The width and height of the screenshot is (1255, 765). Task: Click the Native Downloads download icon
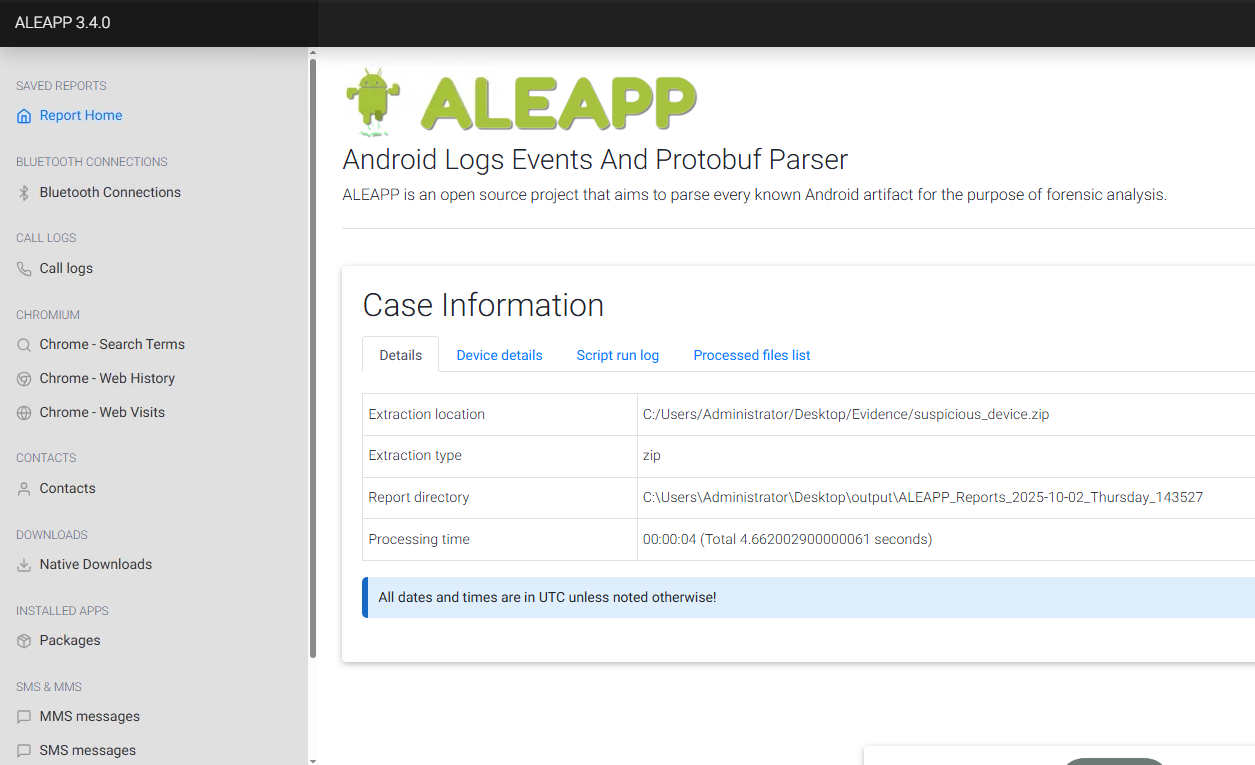tap(24, 565)
